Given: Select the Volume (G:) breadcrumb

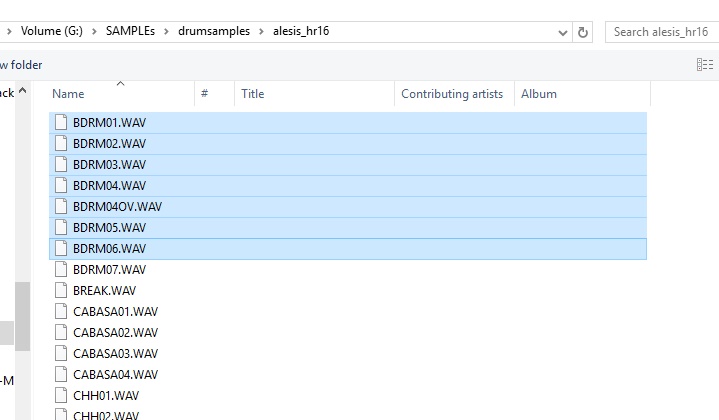Looking at the screenshot, I should (52, 31).
